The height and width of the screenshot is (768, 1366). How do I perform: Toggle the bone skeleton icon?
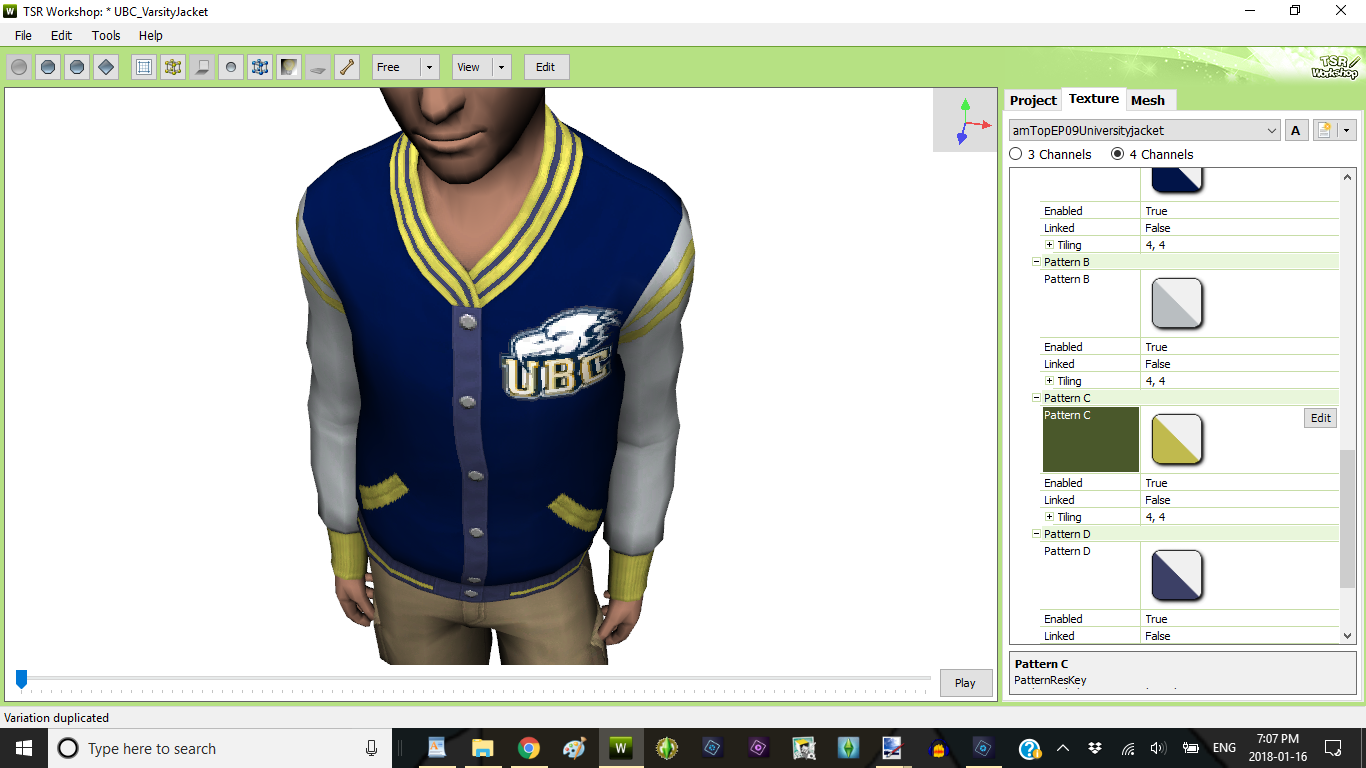[x=347, y=67]
